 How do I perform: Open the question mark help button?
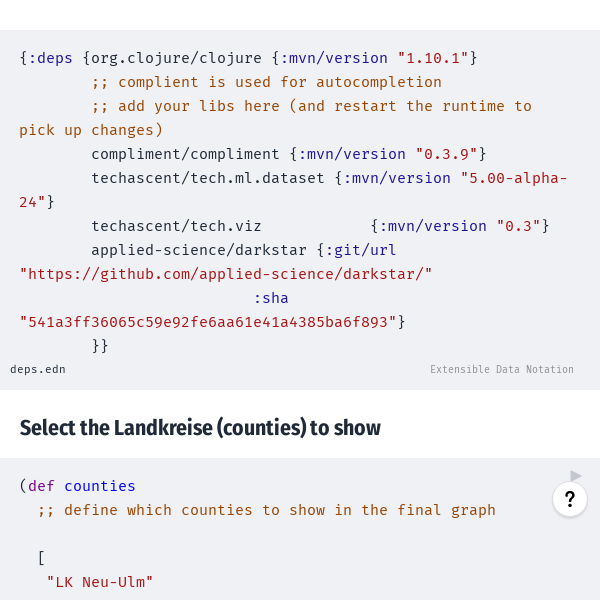570,499
